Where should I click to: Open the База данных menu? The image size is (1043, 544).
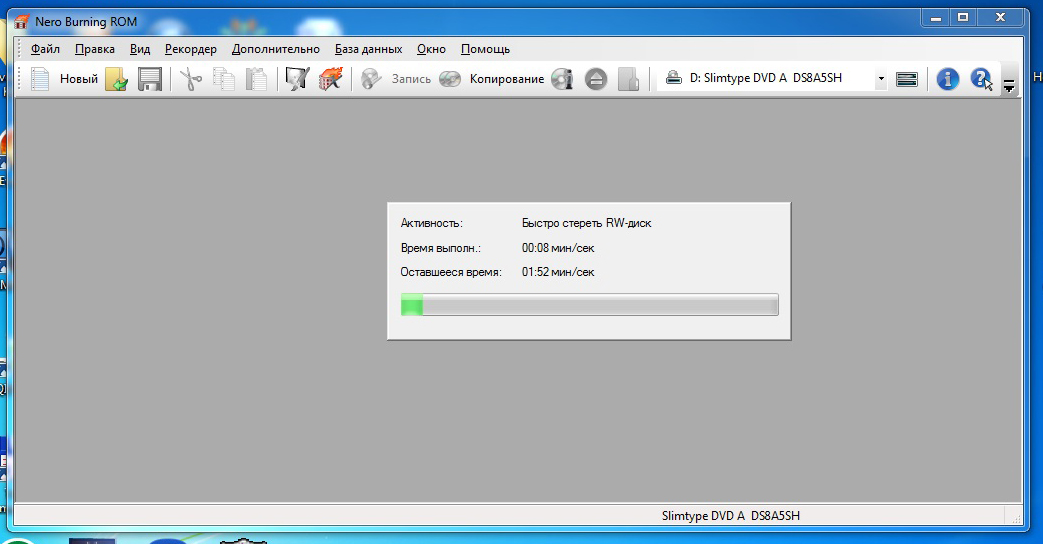tap(369, 49)
